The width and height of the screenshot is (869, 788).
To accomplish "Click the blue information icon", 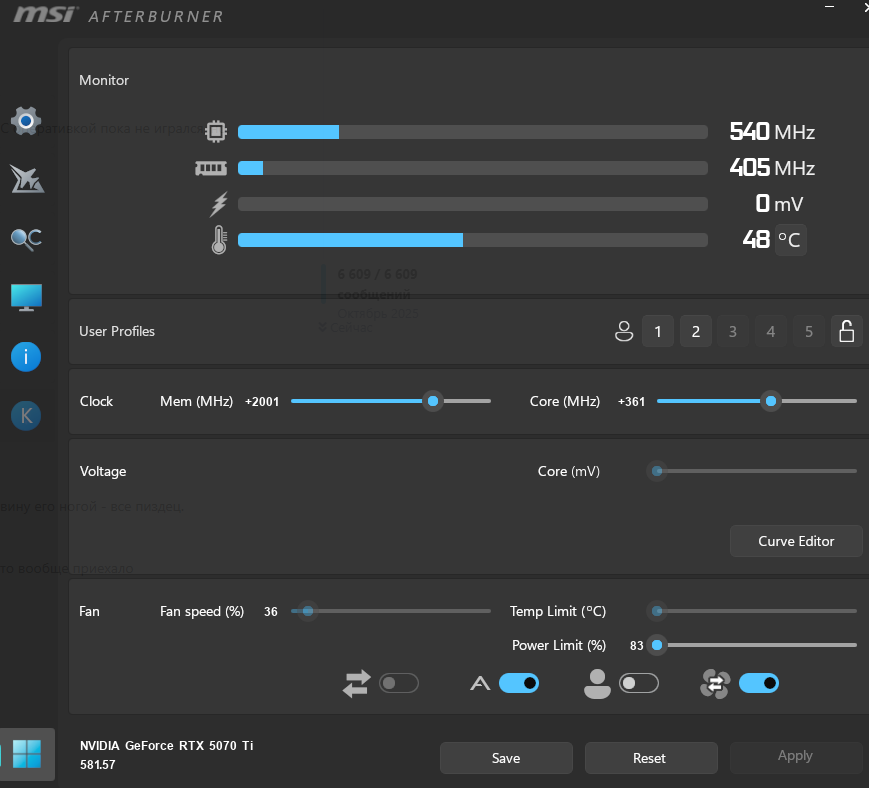I will (26, 356).
